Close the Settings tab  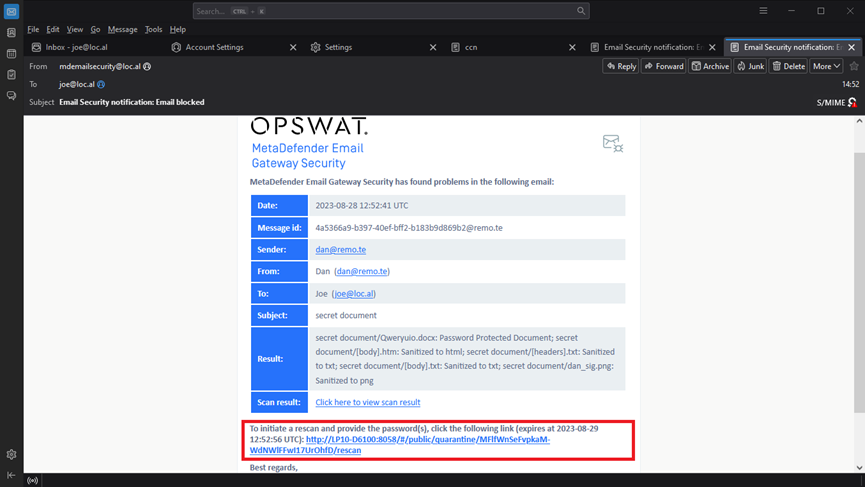pos(433,47)
